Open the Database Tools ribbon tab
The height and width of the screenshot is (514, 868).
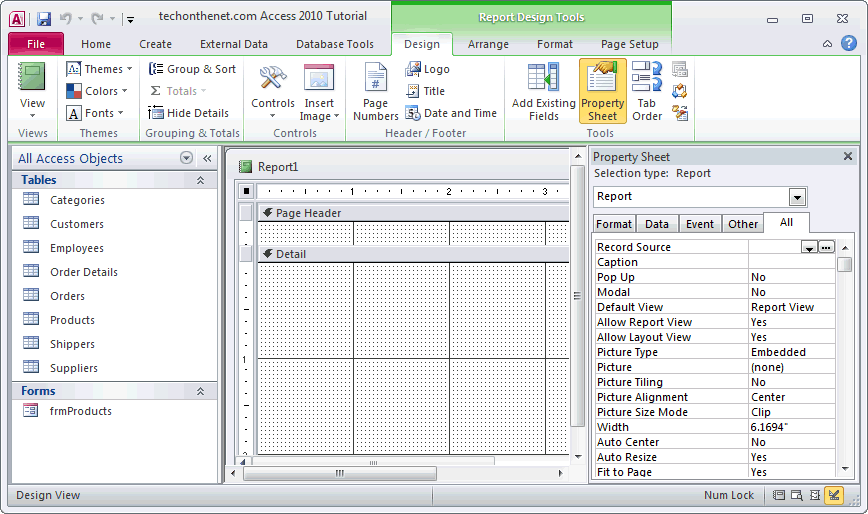[335, 44]
